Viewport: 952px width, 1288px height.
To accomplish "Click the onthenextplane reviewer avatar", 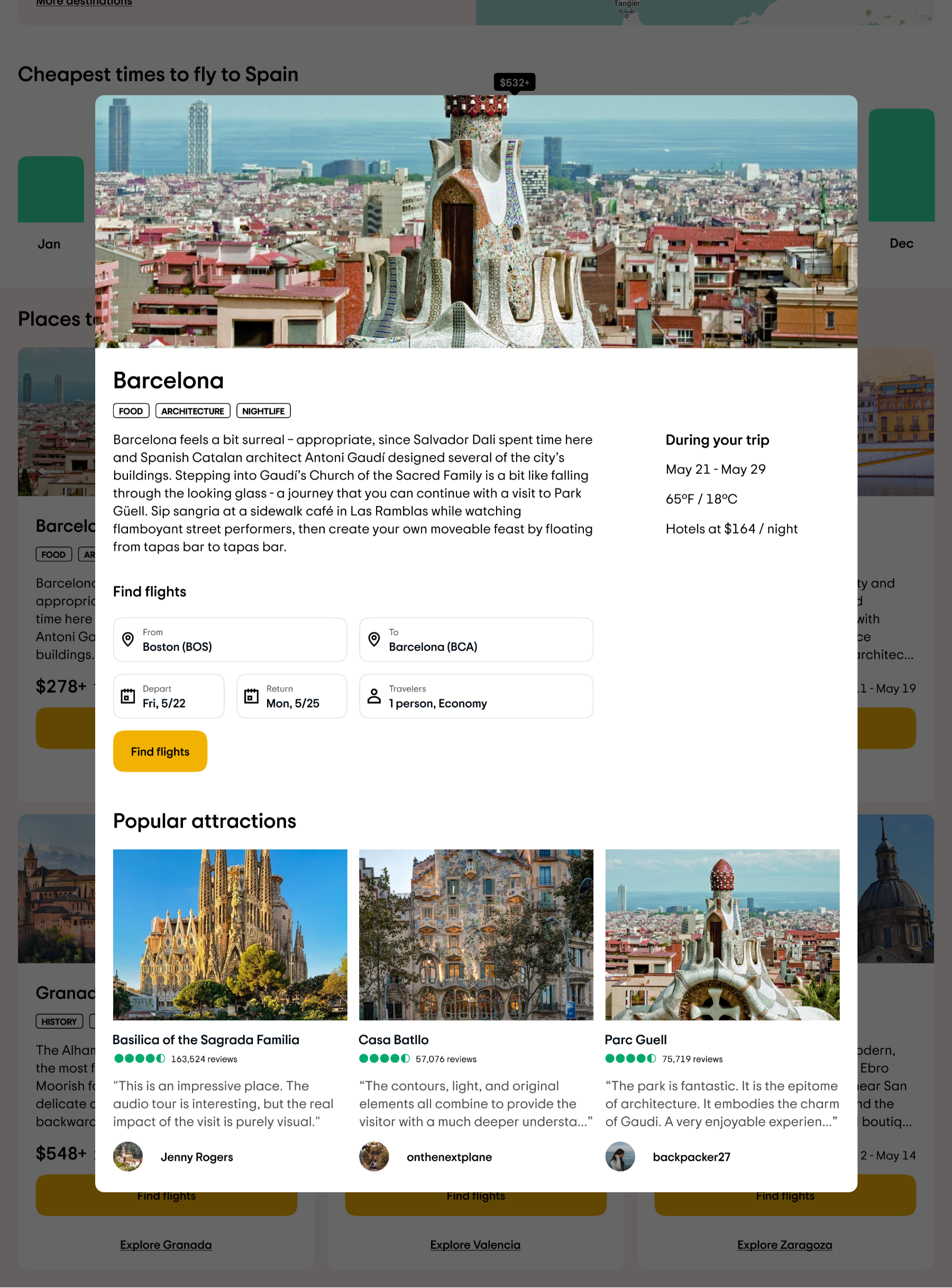I will (x=374, y=1157).
